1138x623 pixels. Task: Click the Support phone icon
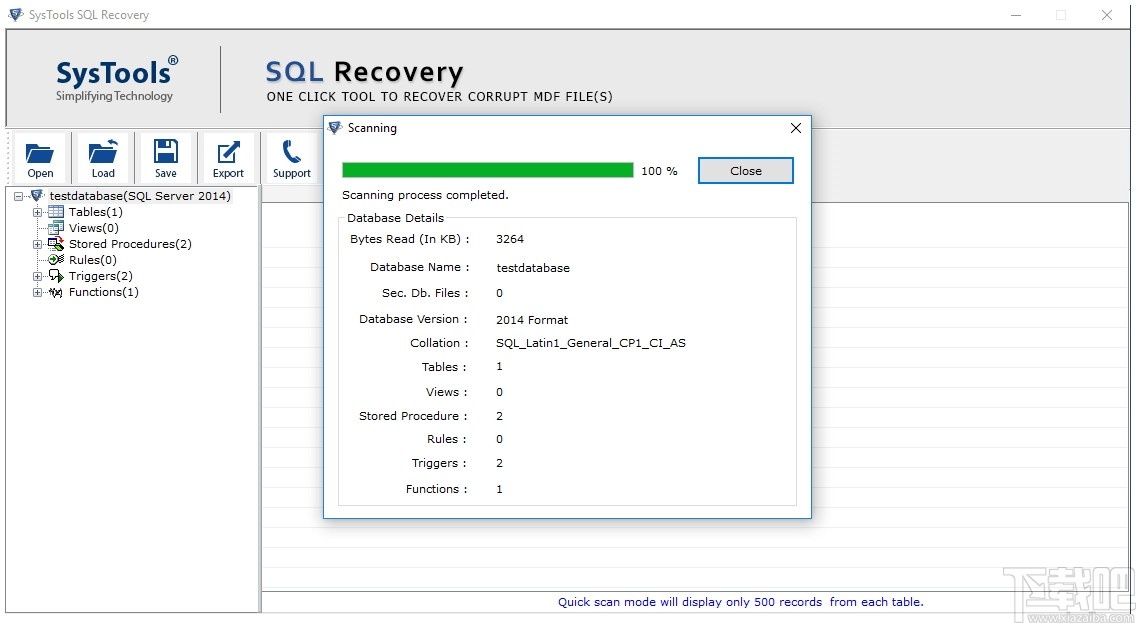click(291, 156)
